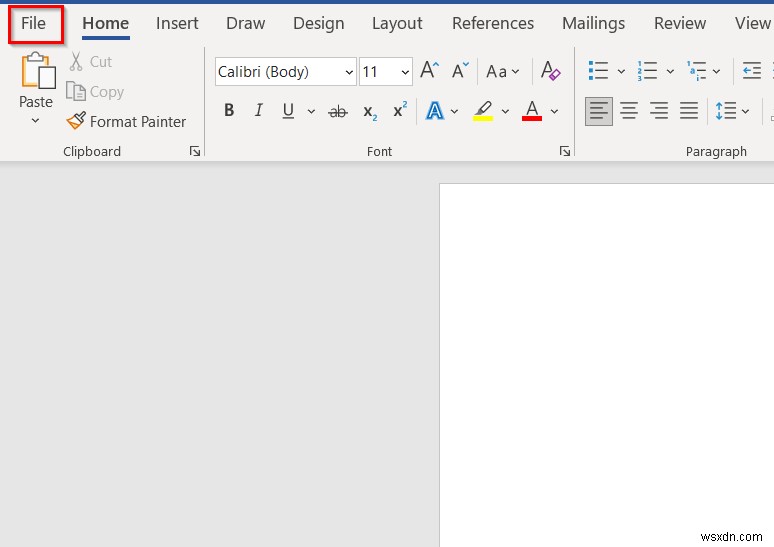Open the Draw ribbon tab
This screenshot has width=774, height=547.
[245, 23]
